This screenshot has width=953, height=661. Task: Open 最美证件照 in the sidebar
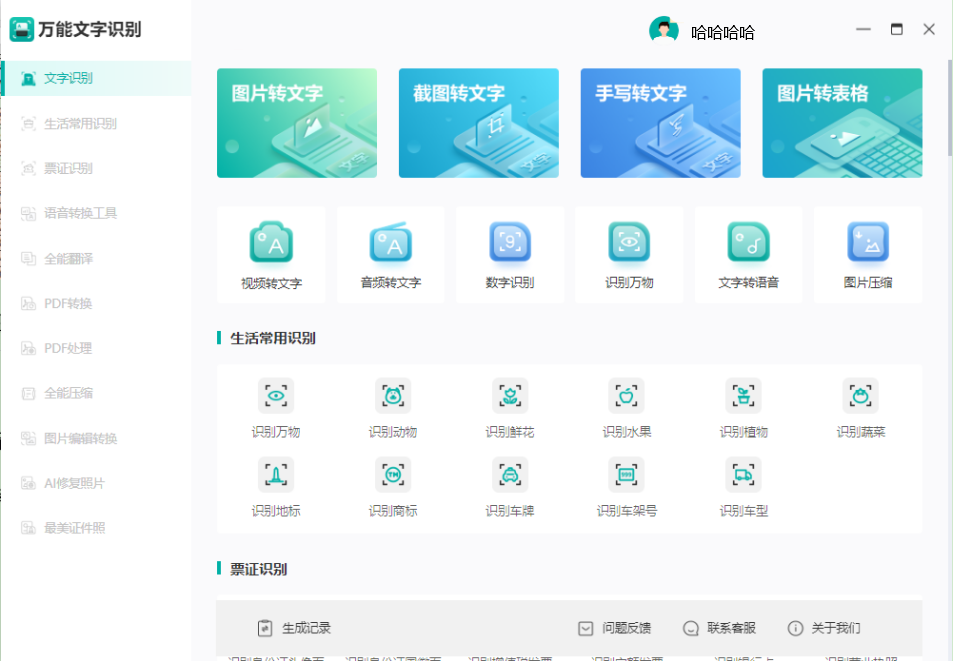[96, 528]
